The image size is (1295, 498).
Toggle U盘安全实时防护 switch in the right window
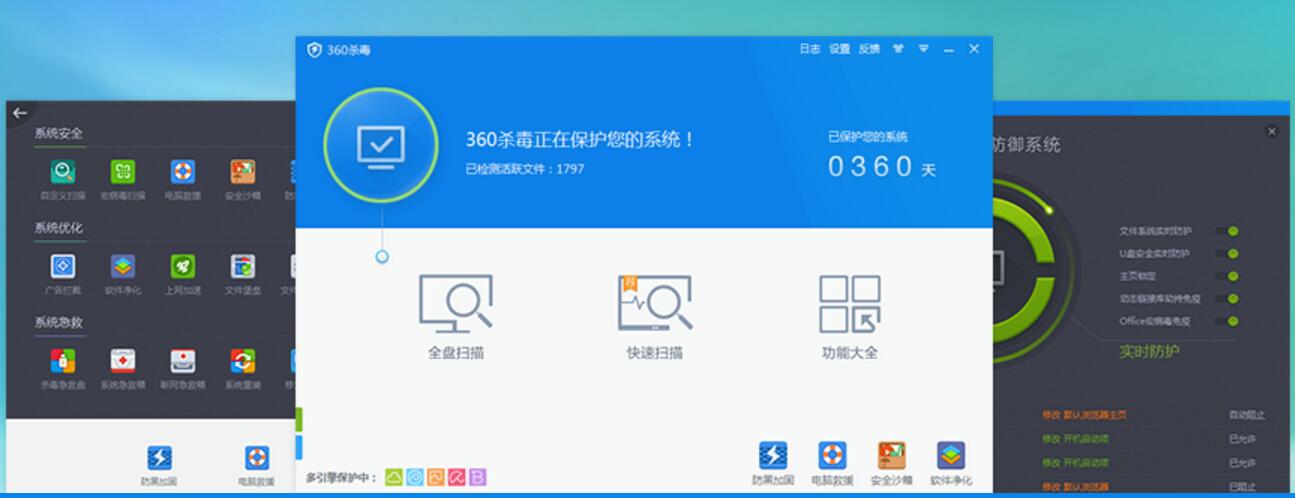click(x=1228, y=254)
